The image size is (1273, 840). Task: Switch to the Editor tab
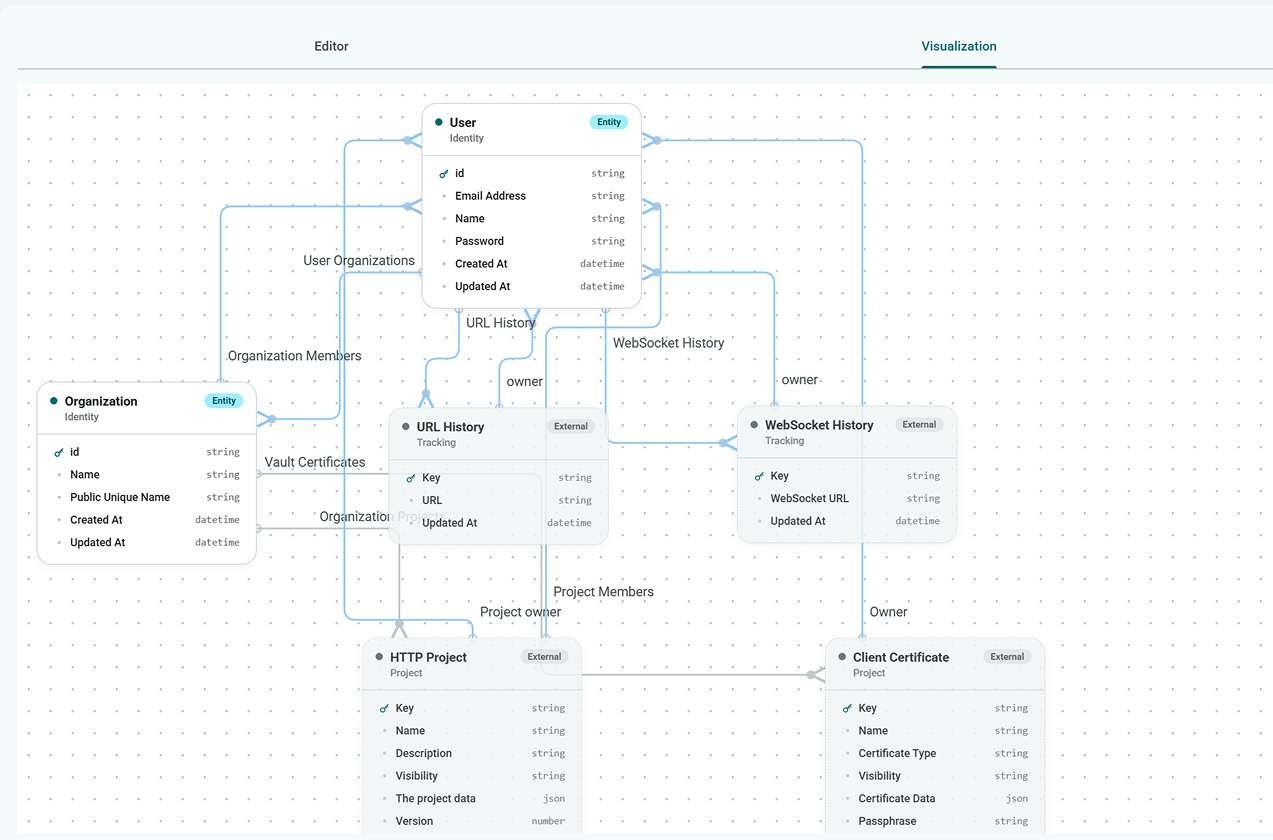(331, 46)
